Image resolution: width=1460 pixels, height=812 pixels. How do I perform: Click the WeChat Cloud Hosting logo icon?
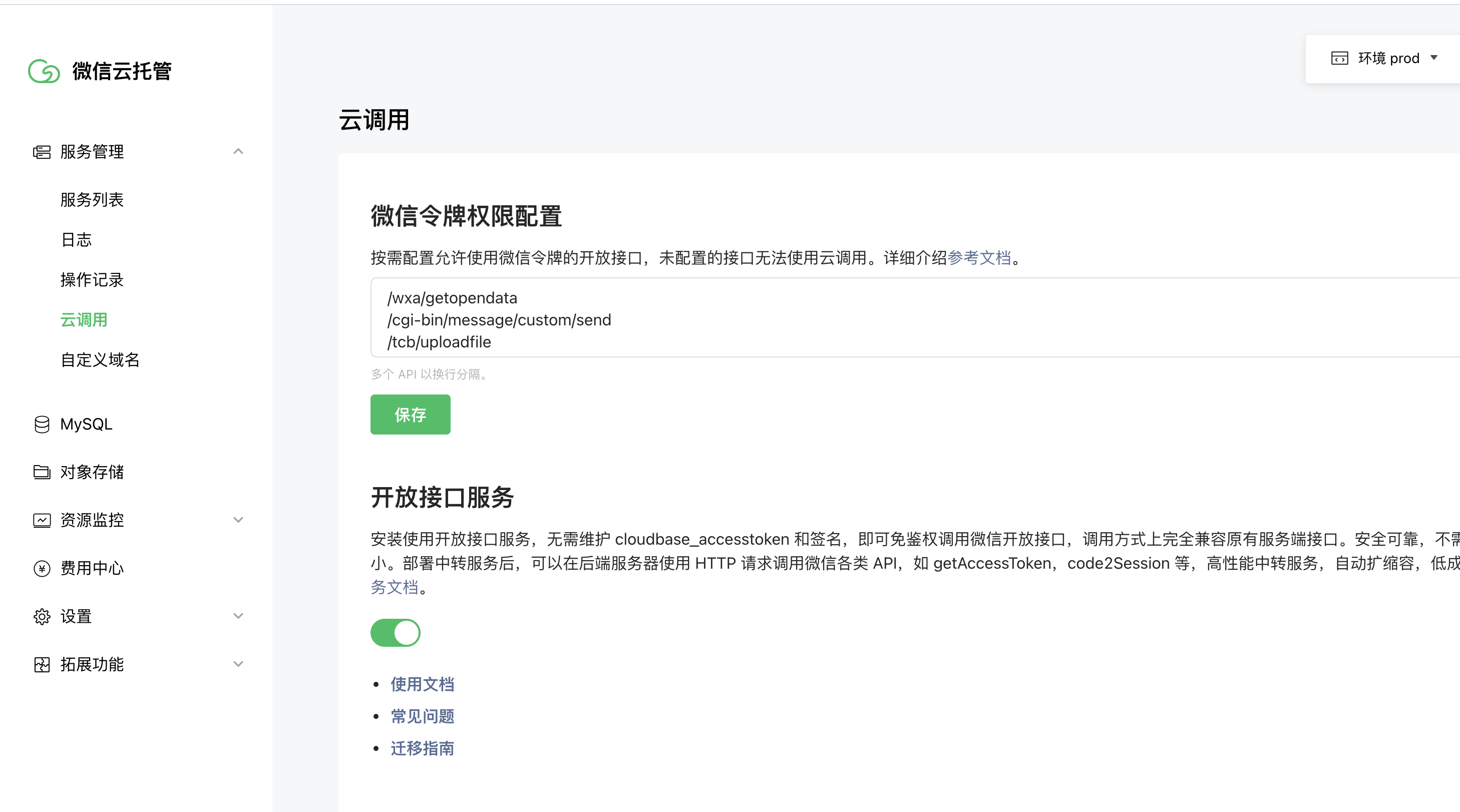point(44,72)
